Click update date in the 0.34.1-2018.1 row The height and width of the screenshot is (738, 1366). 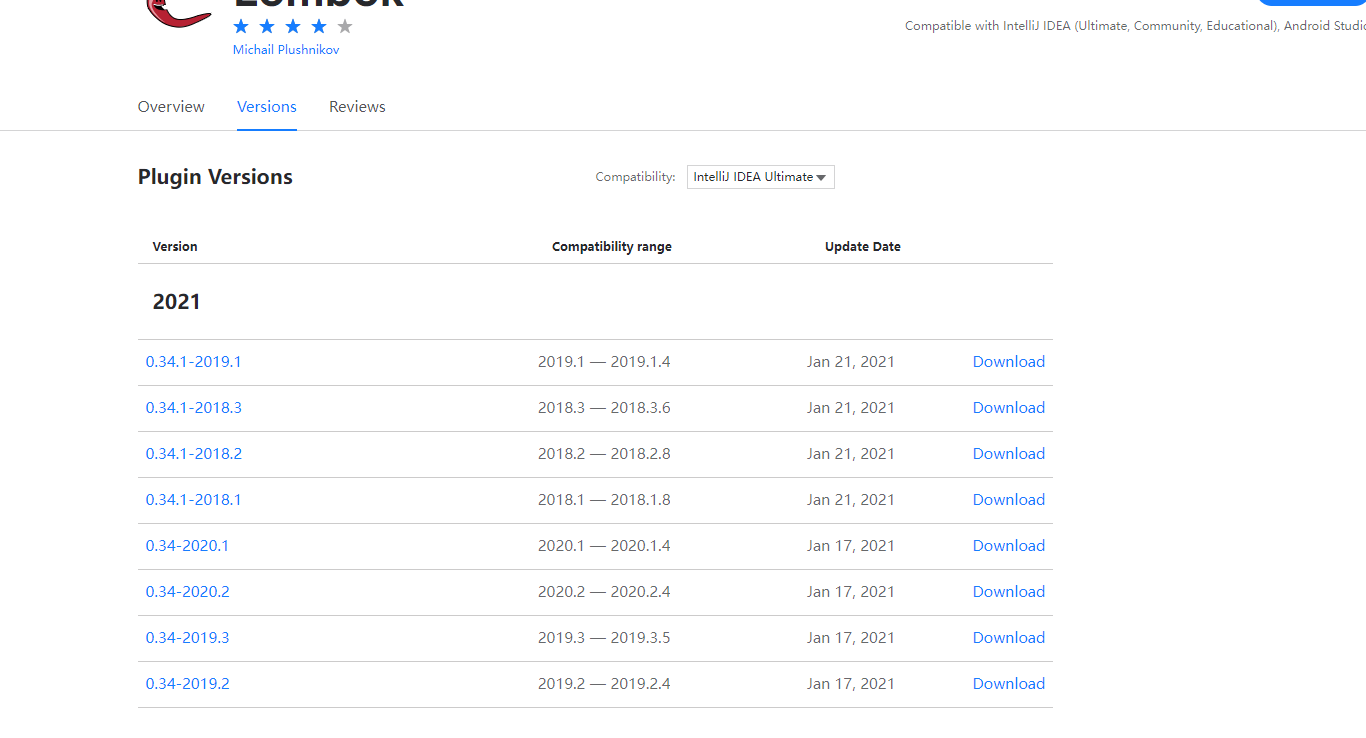tap(851, 500)
